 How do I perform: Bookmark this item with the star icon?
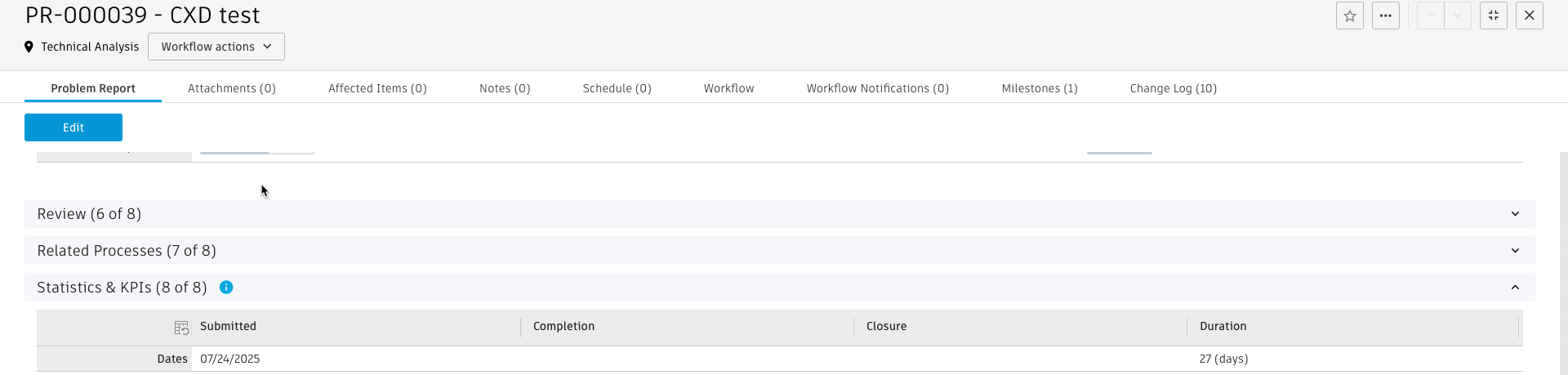[x=1350, y=16]
